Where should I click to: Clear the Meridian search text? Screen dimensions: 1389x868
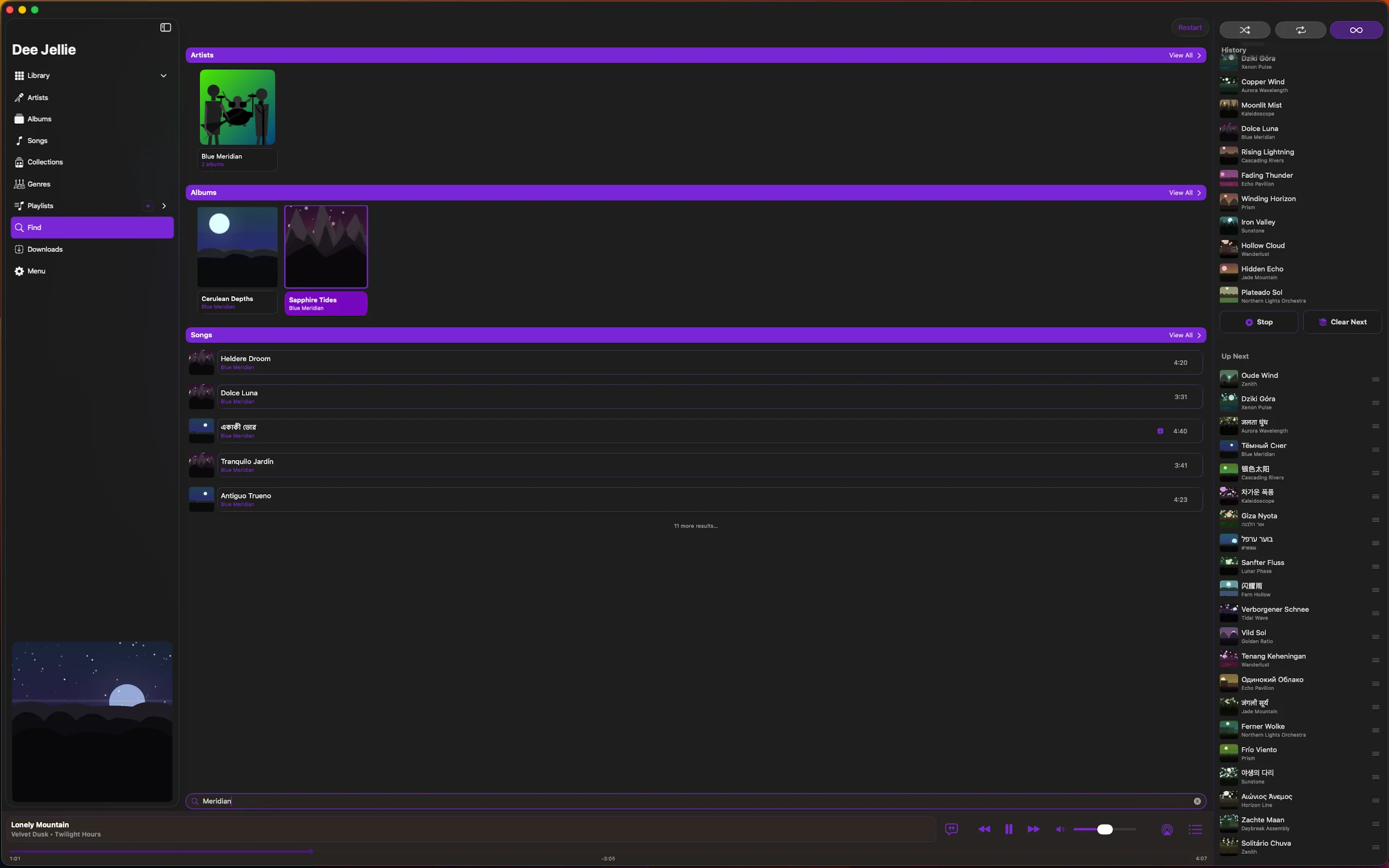[x=1197, y=801]
